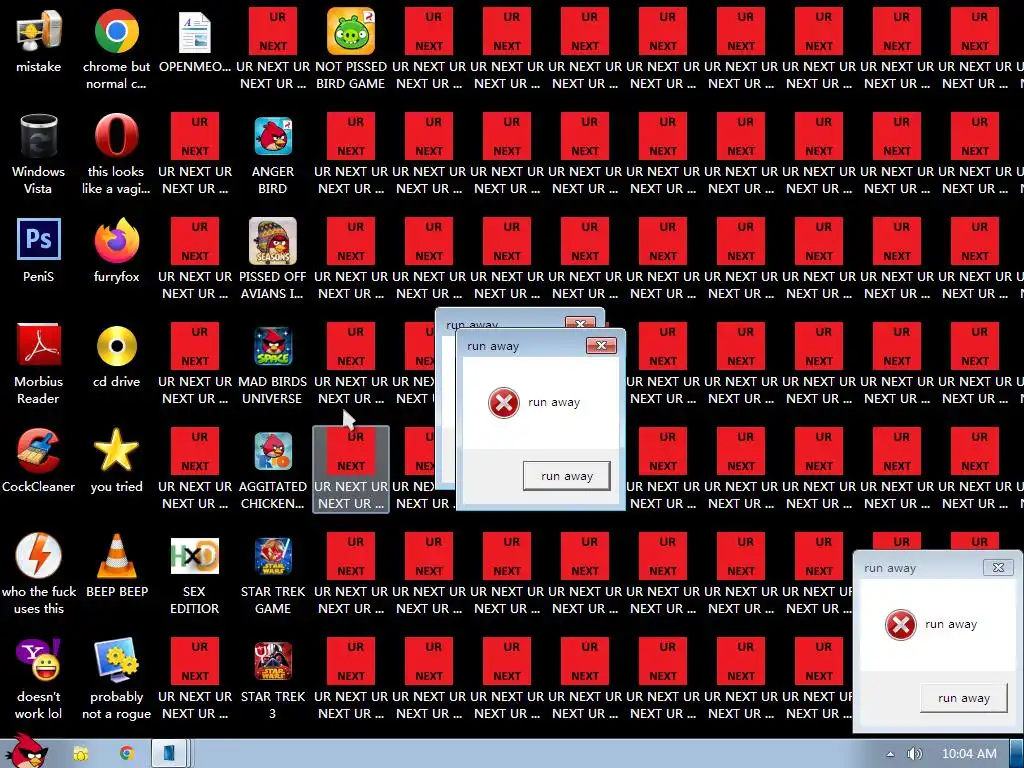Click the red error icon in the center dialog
Screen dimensions: 1024x768
coord(504,402)
